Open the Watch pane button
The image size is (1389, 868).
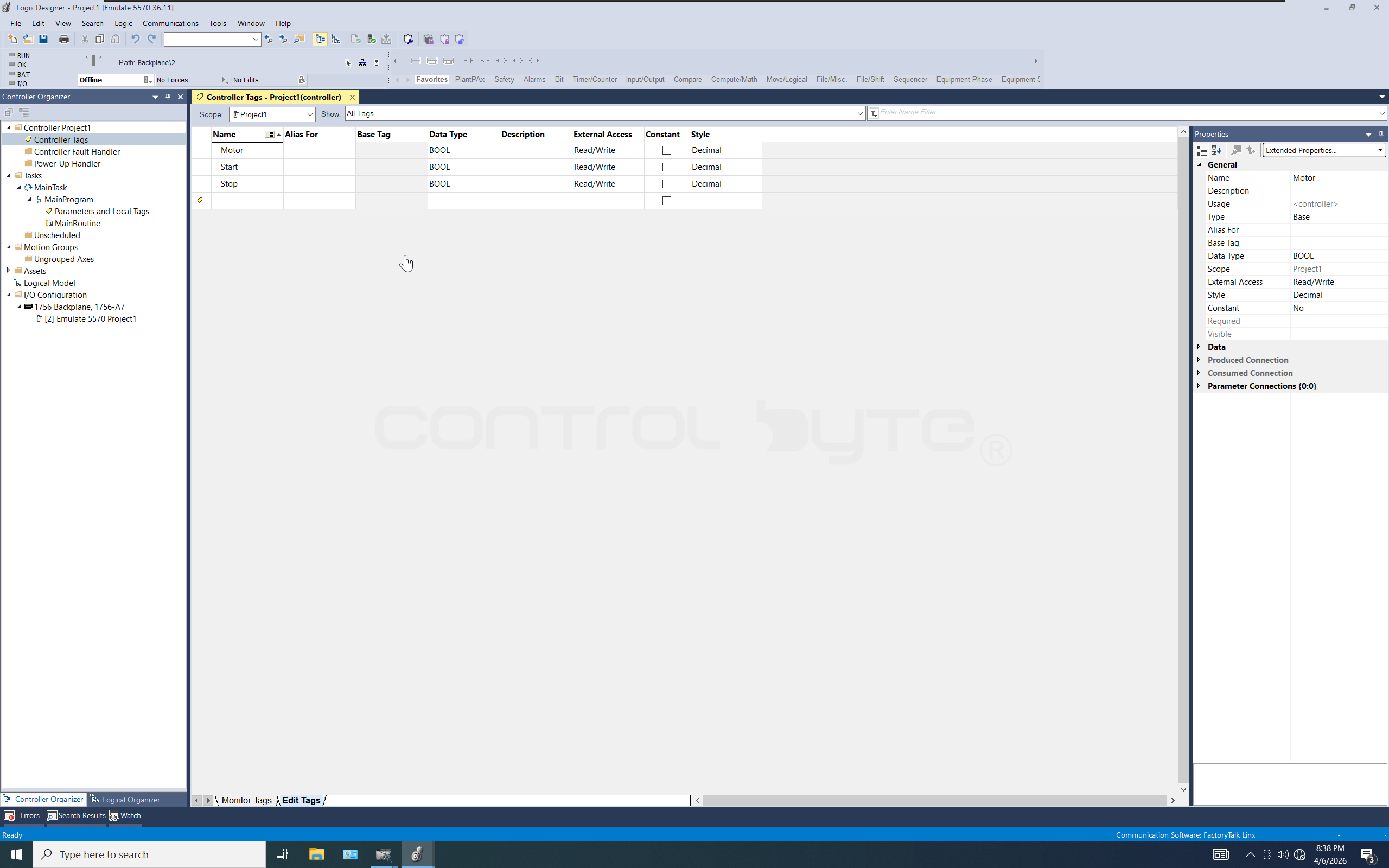(125, 815)
